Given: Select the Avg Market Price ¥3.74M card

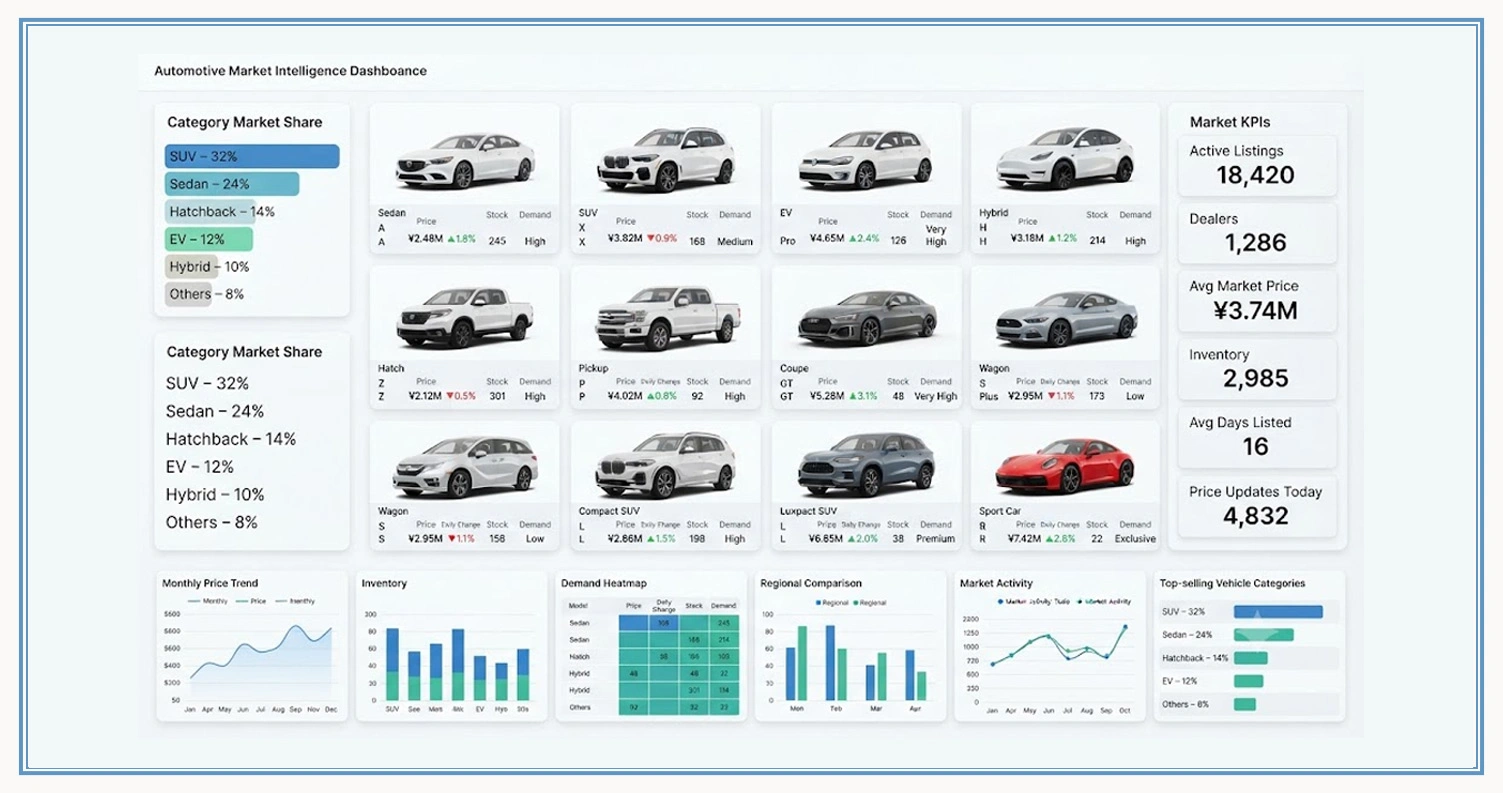Looking at the screenshot, I should pos(1256,300).
